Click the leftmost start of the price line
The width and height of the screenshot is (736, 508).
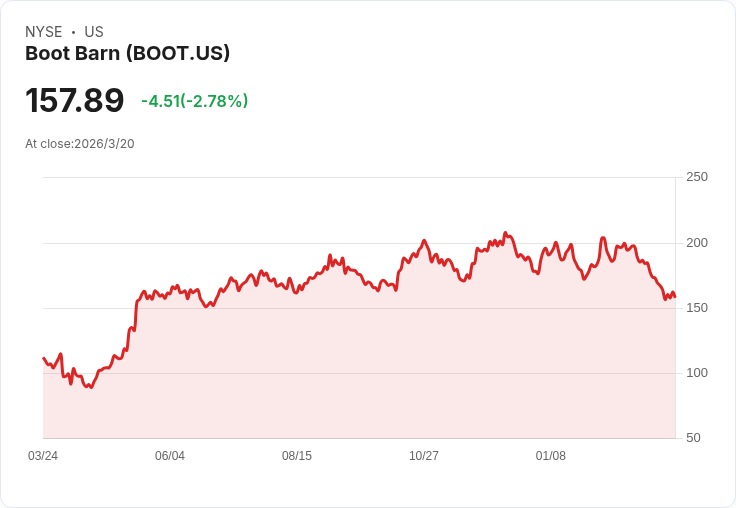click(x=43, y=358)
